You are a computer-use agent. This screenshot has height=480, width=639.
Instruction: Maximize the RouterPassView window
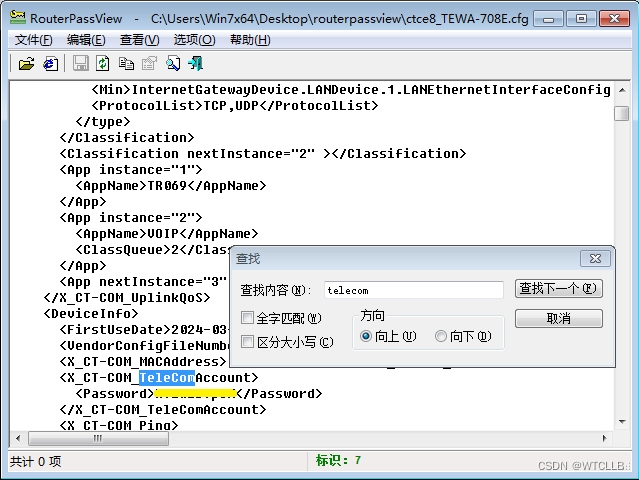pyautogui.click(x=582, y=18)
